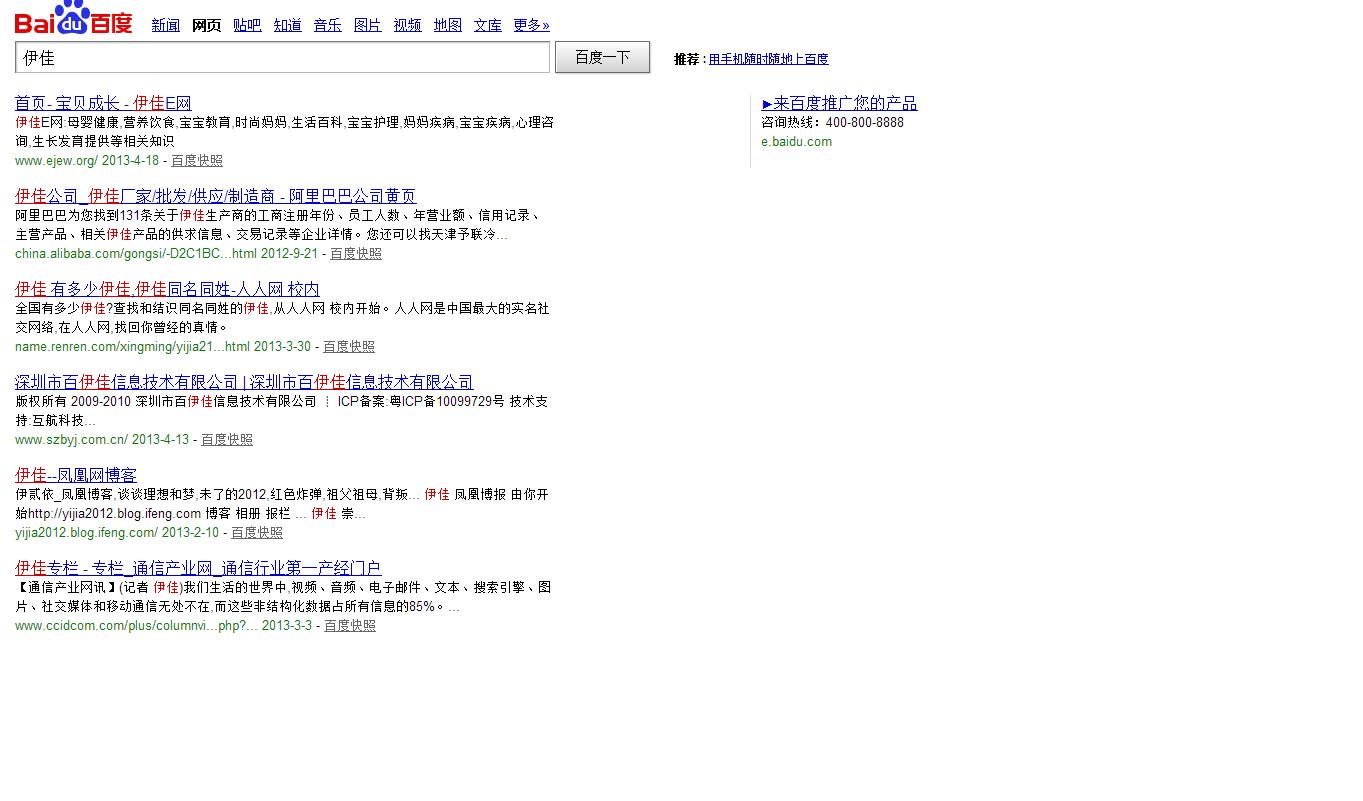Screen dimensions: 1363x801
Task: Select the 网页 navigation tab
Action: point(207,25)
